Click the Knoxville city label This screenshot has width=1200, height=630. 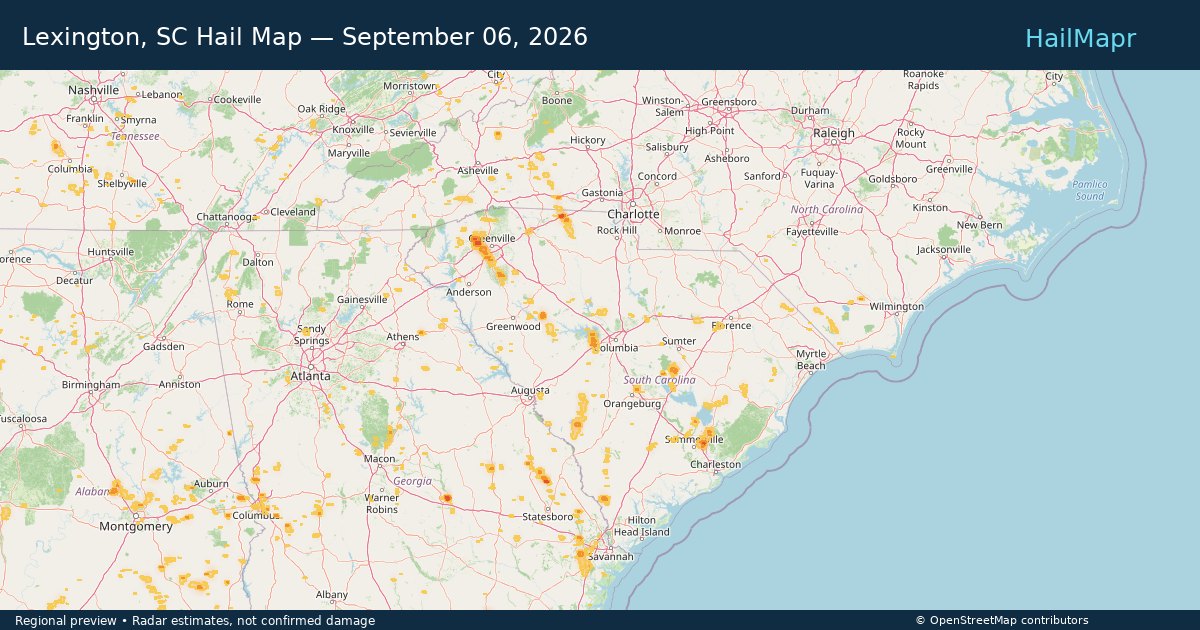353,130
